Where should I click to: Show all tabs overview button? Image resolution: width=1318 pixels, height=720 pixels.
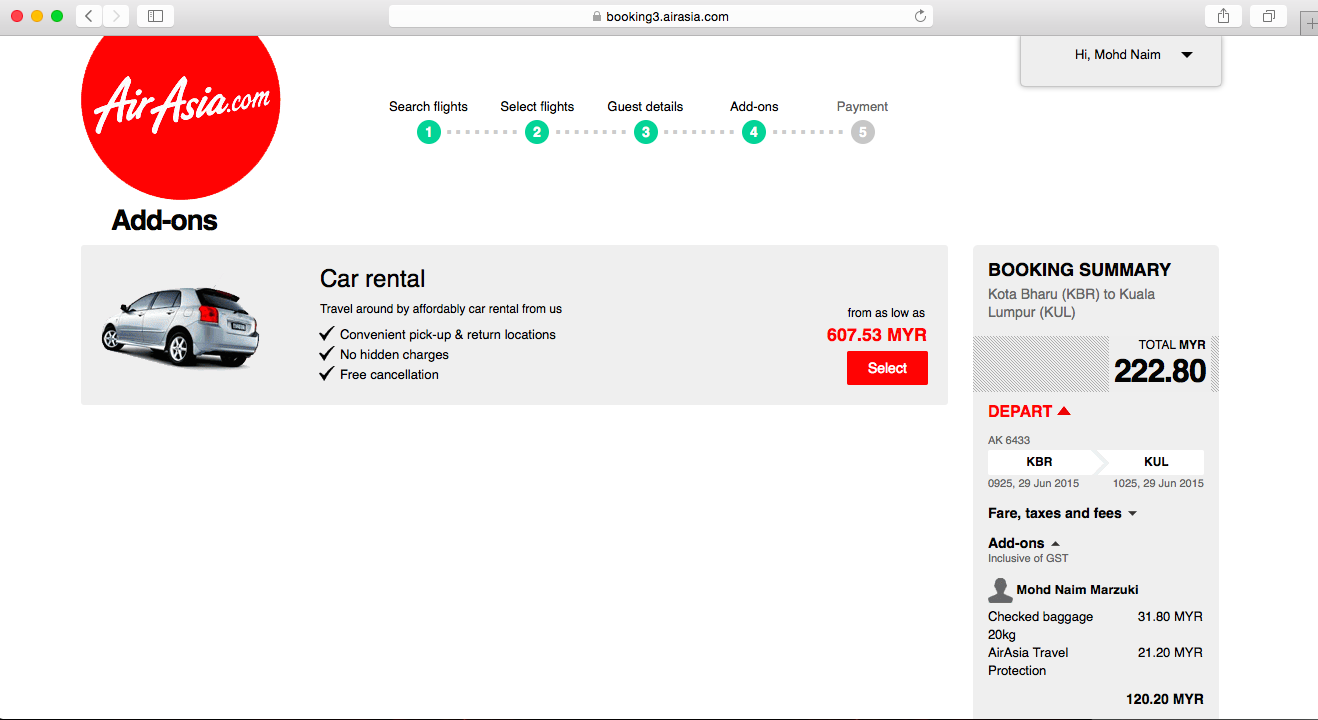pos(1268,16)
